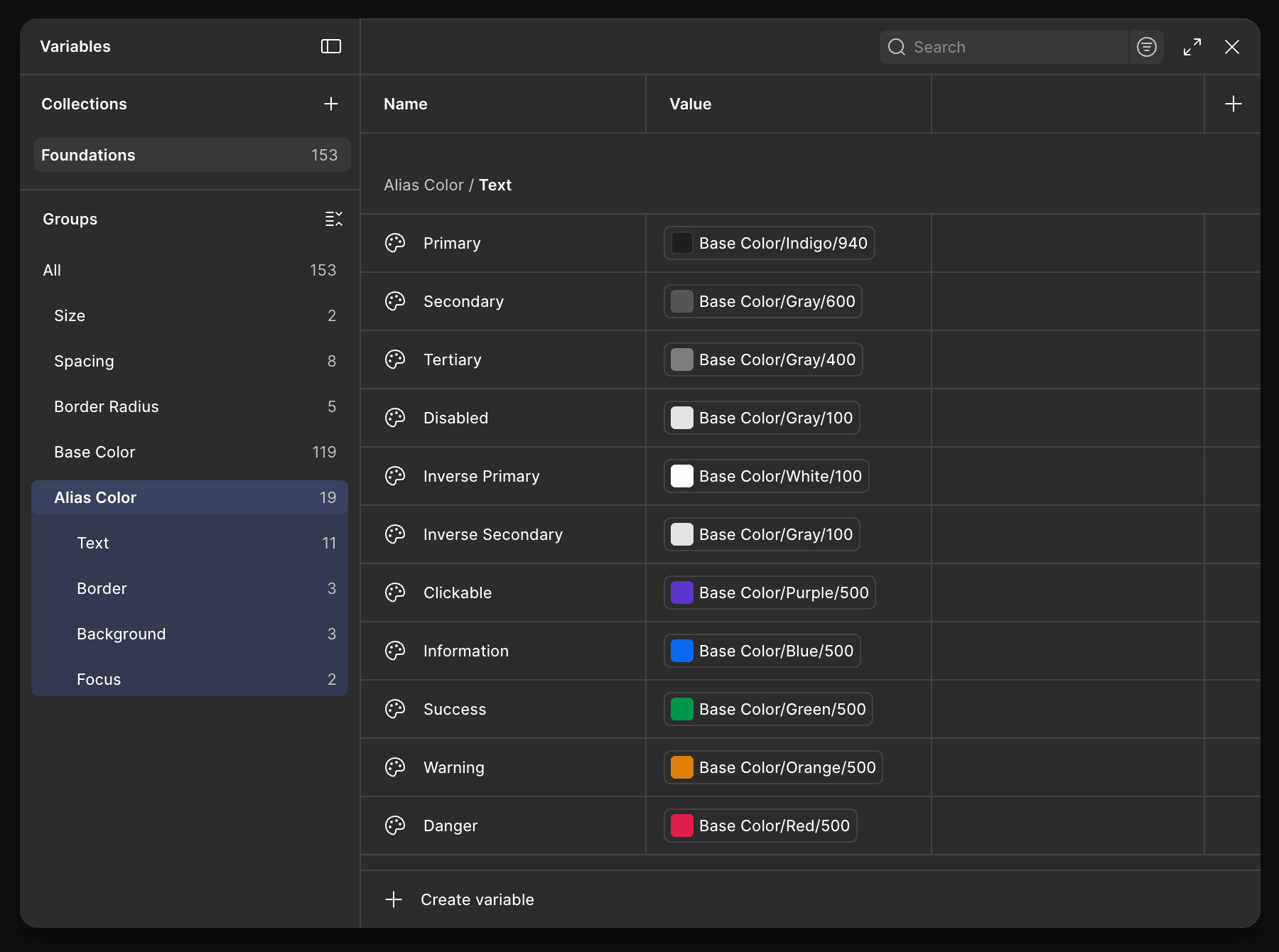Select the Foundations collection
This screenshot has width=1279, height=952.
pyautogui.click(x=193, y=155)
